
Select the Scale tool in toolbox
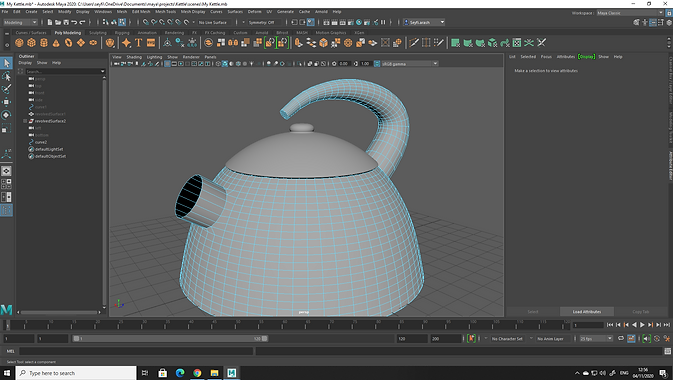6,128
